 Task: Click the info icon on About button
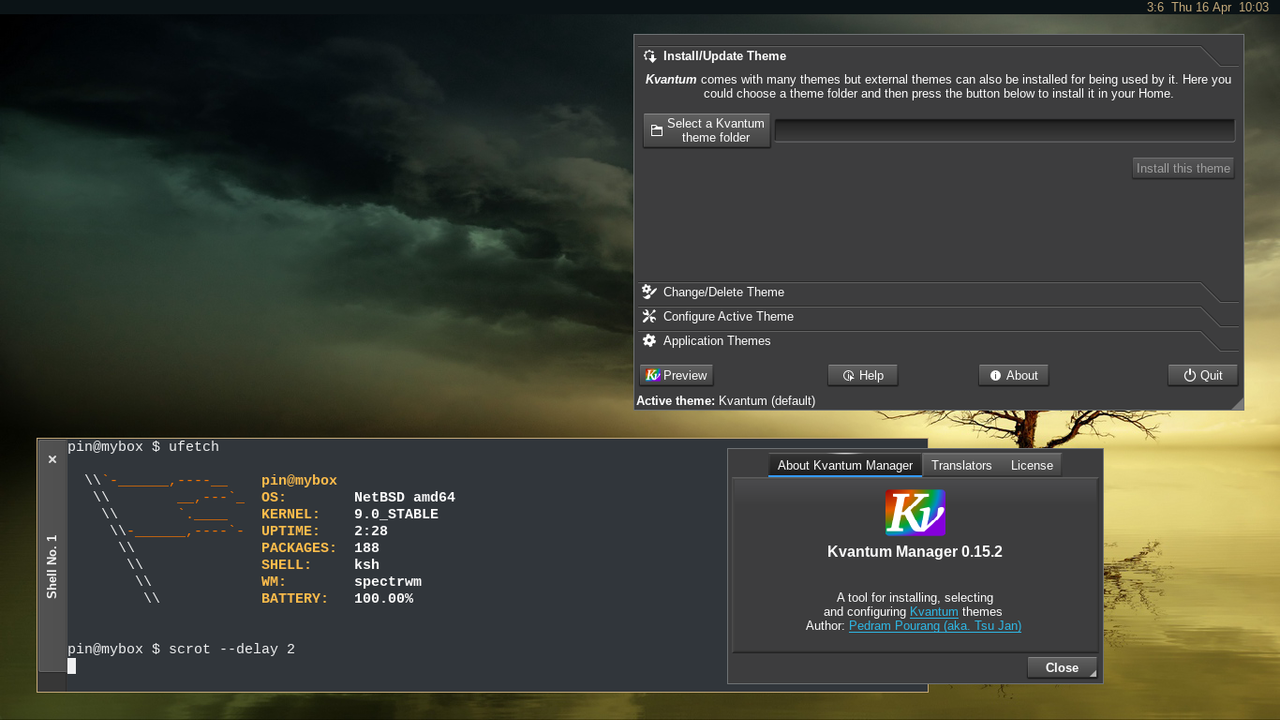996,376
